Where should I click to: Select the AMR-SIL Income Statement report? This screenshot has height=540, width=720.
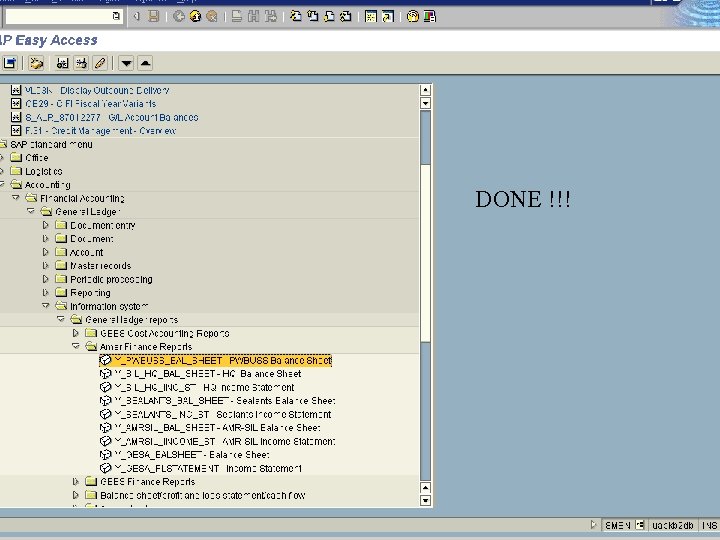pos(225,441)
